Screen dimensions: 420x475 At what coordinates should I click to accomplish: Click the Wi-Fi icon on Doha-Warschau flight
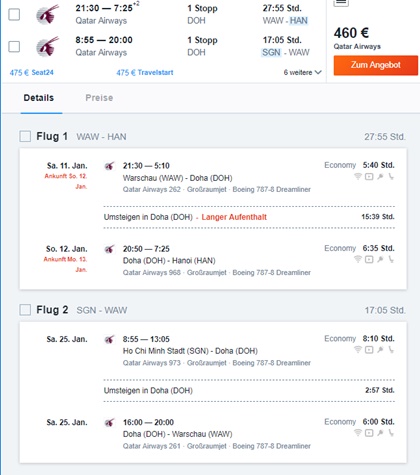pos(358,433)
